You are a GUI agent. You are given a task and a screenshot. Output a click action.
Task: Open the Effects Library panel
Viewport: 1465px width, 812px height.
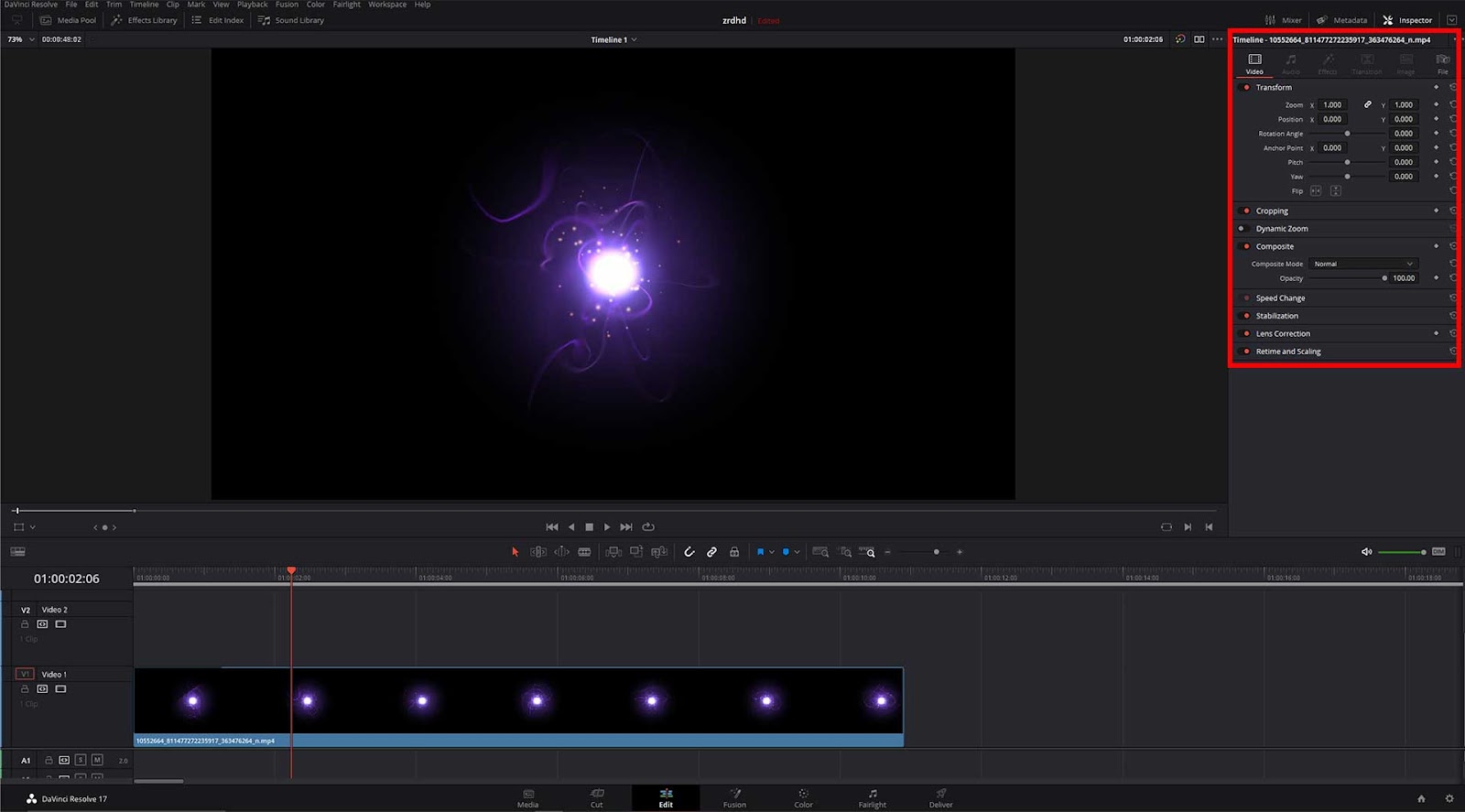144,20
